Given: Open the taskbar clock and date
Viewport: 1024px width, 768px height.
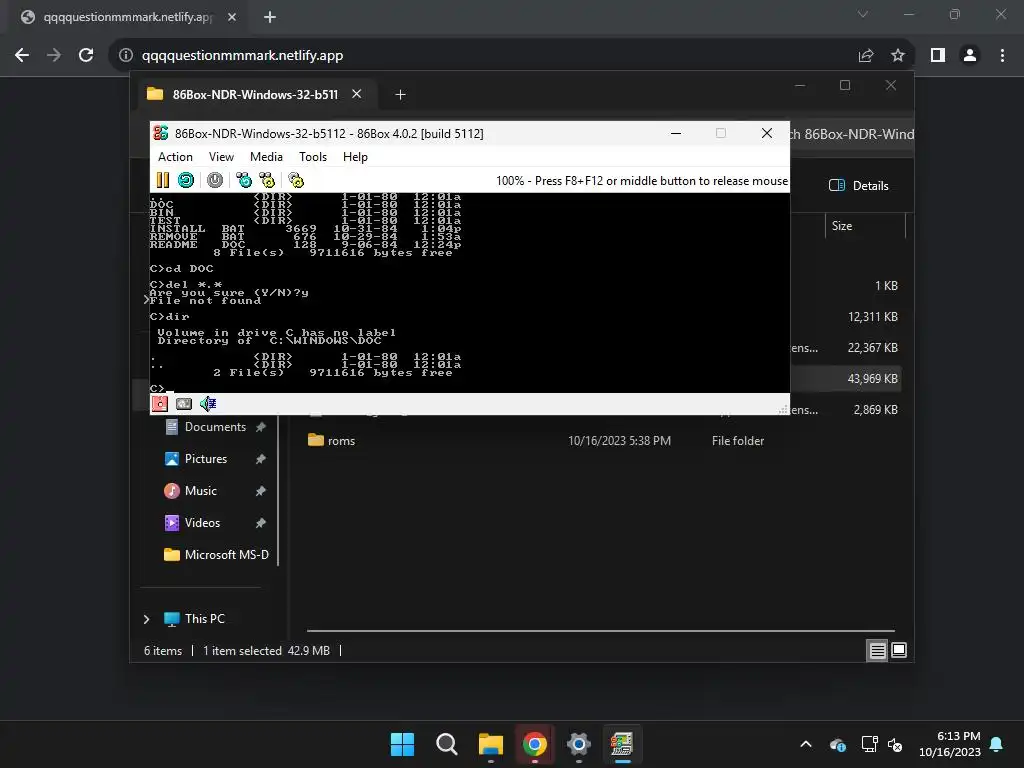Looking at the screenshot, I should pos(950,744).
